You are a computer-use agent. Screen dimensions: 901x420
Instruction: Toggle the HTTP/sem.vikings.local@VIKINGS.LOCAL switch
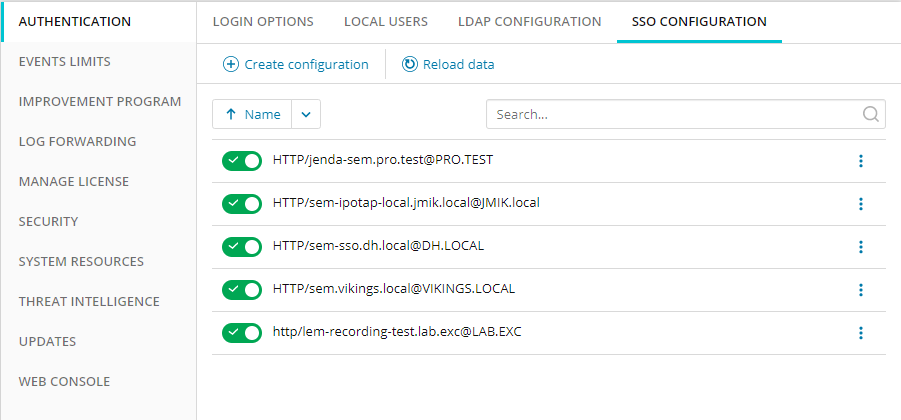tap(242, 290)
